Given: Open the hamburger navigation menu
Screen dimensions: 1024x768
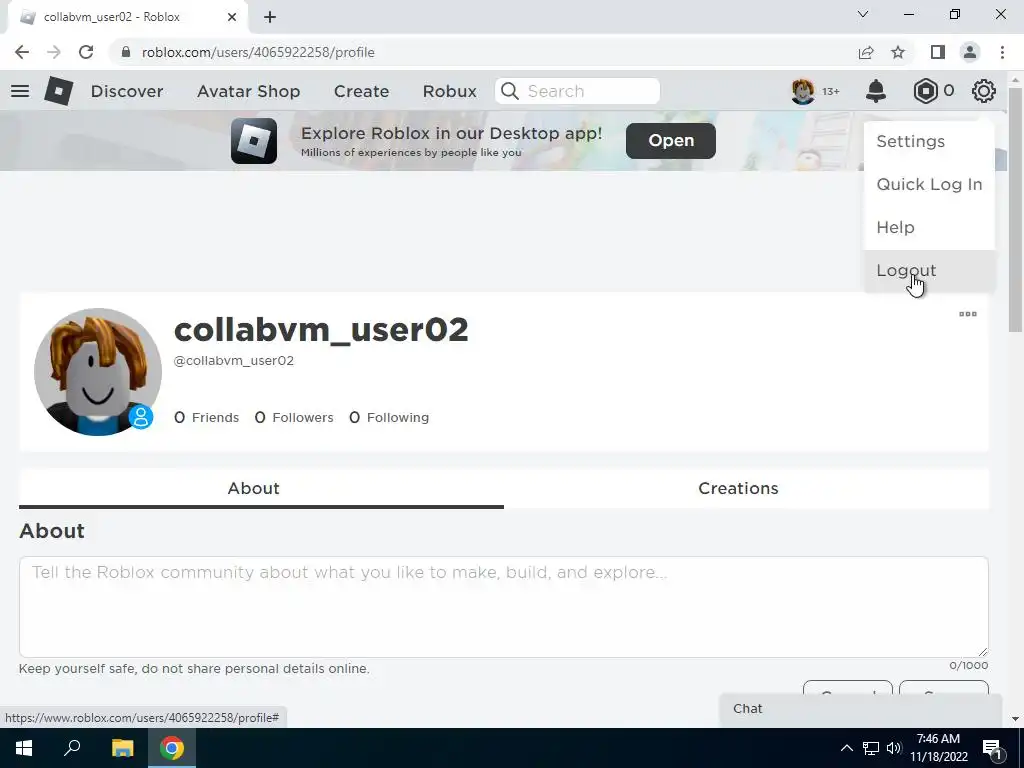Looking at the screenshot, I should (20, 91).
